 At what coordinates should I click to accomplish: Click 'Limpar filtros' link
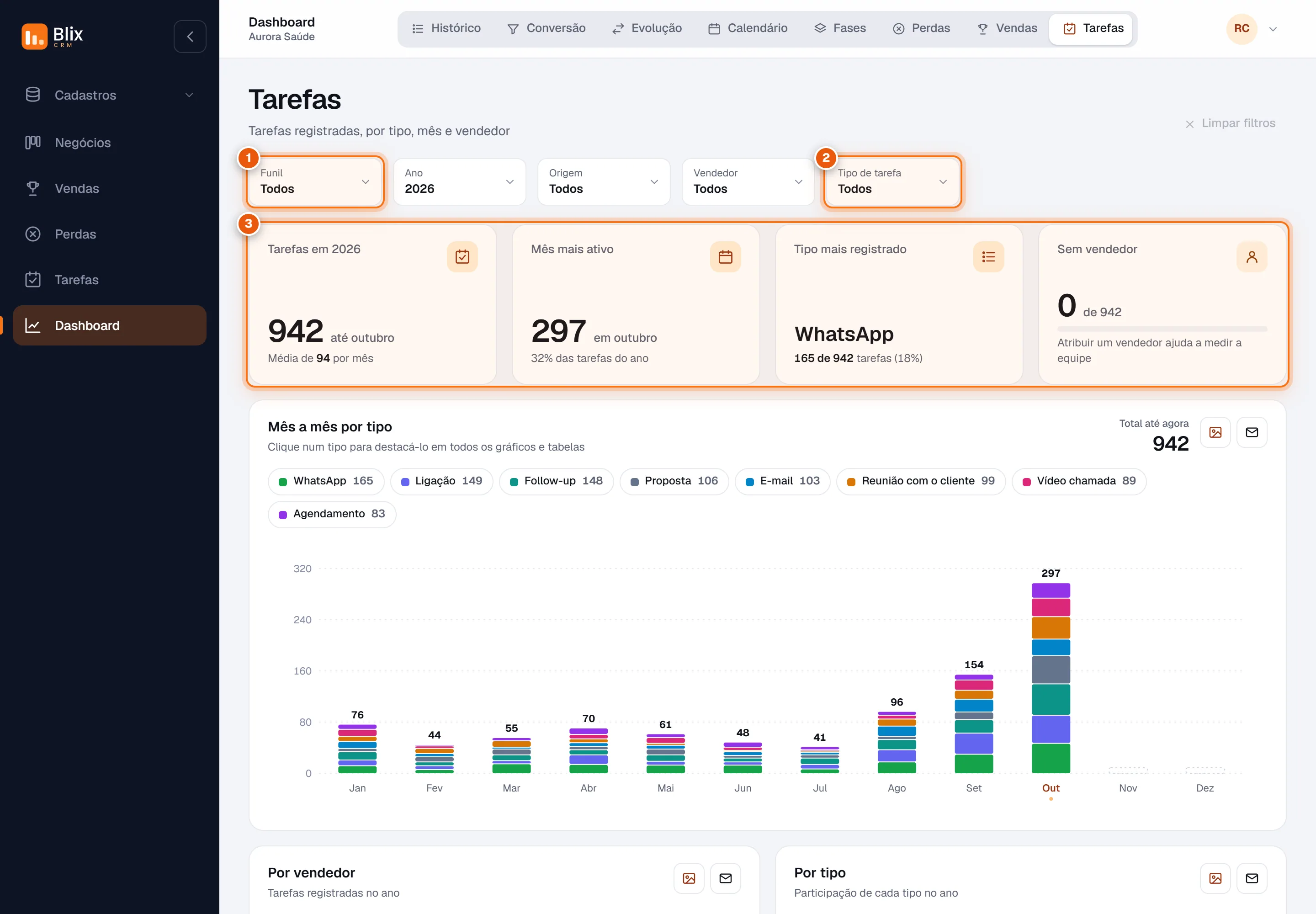[1230, 123]
